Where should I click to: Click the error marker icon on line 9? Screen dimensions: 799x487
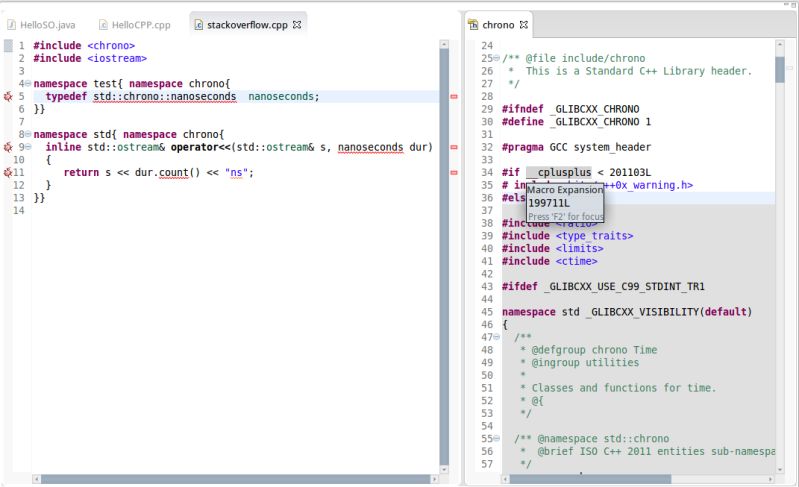click(8, 147)
